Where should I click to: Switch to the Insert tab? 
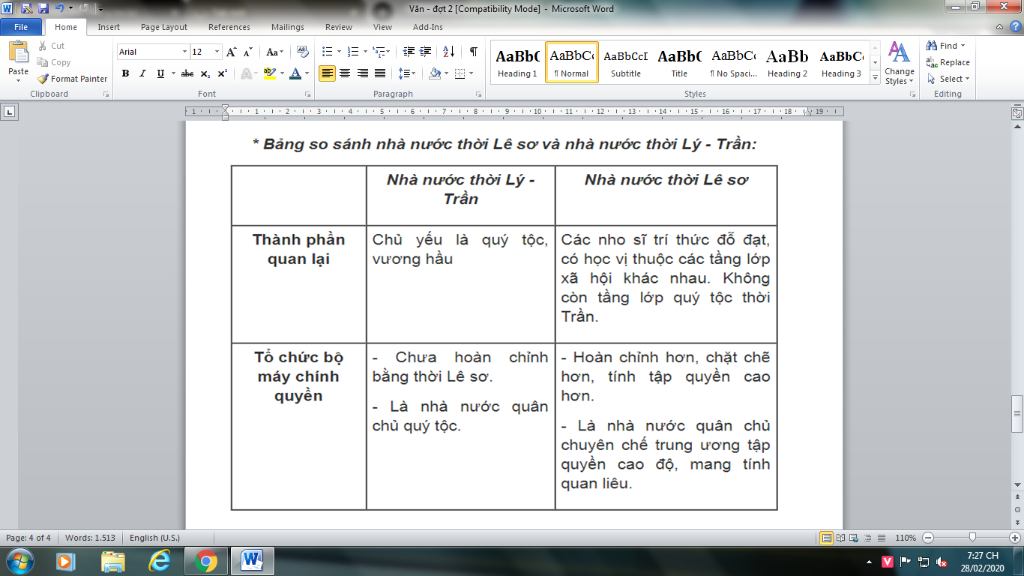click(108, 27)
